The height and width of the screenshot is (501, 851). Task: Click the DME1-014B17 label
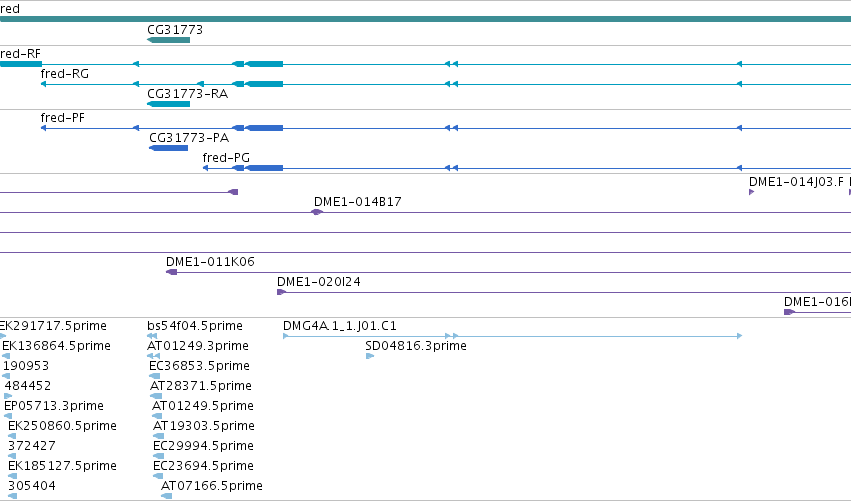(358, 202)
